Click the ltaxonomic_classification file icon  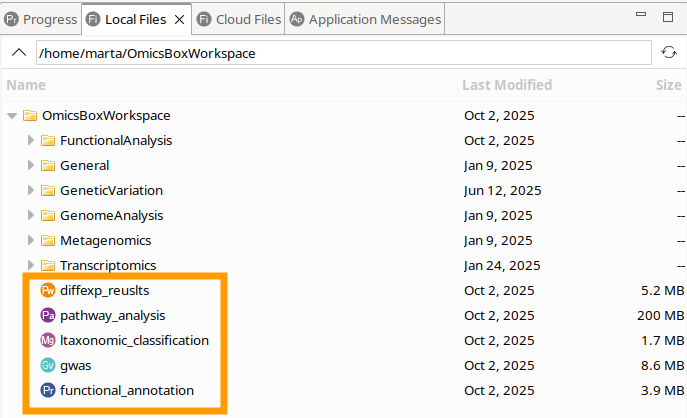point(48,341)
